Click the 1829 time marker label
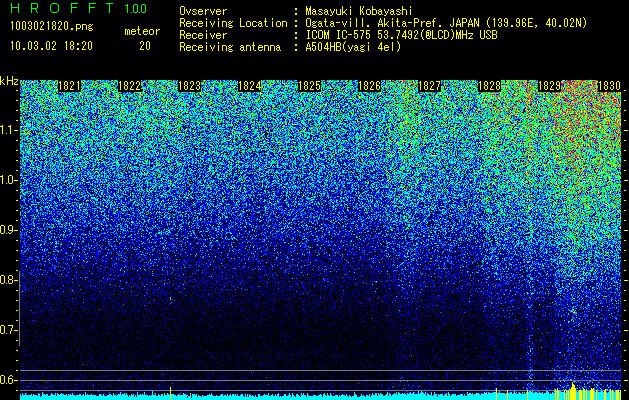The height and width of the screenshot is (400, 629). pos(550,86)
